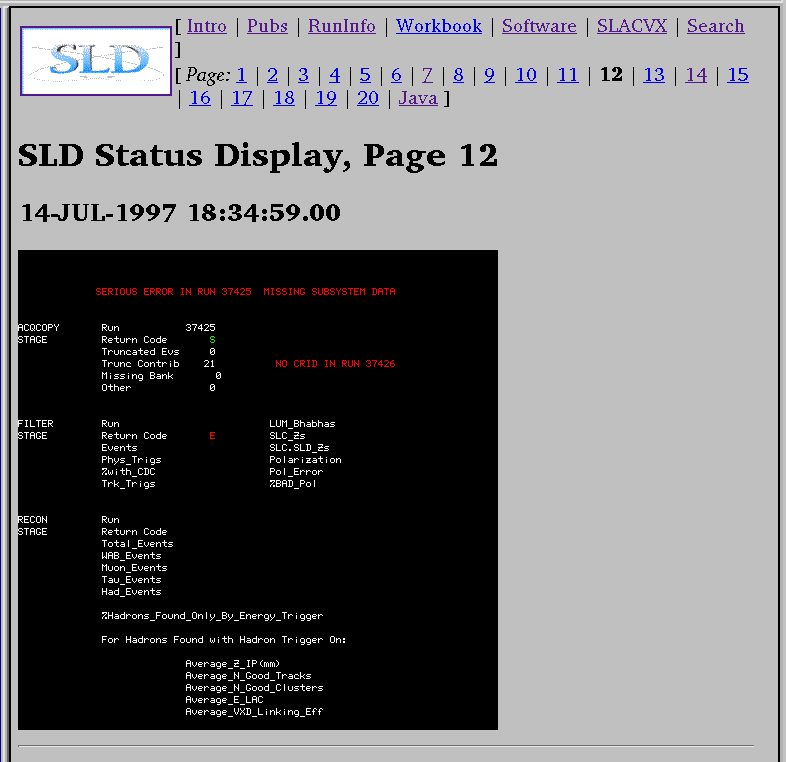Go to the Pubs page
Viewport: 786px width, 762px height.
267,26
